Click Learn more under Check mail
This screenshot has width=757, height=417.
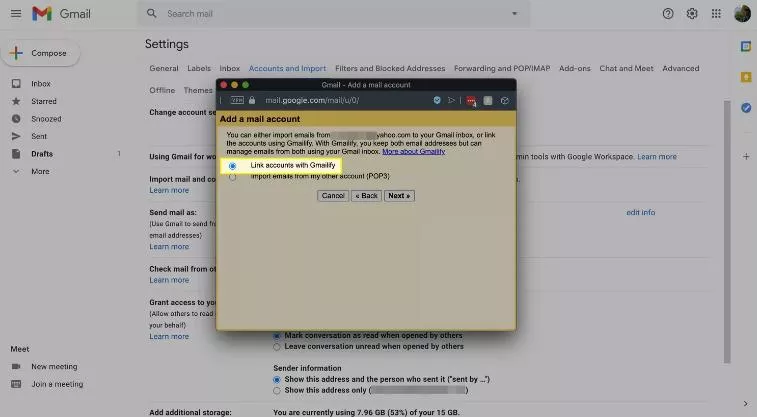[x=169, y=280]
